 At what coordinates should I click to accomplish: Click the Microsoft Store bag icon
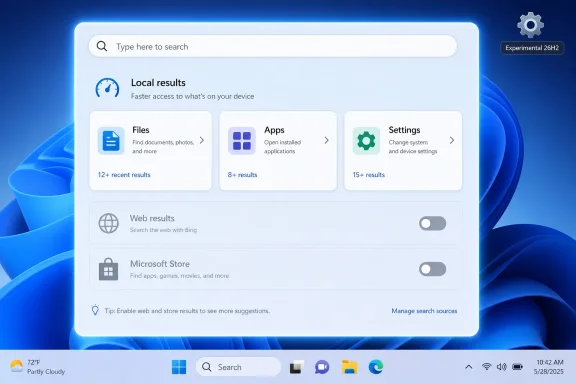click(x=109, y=269)
